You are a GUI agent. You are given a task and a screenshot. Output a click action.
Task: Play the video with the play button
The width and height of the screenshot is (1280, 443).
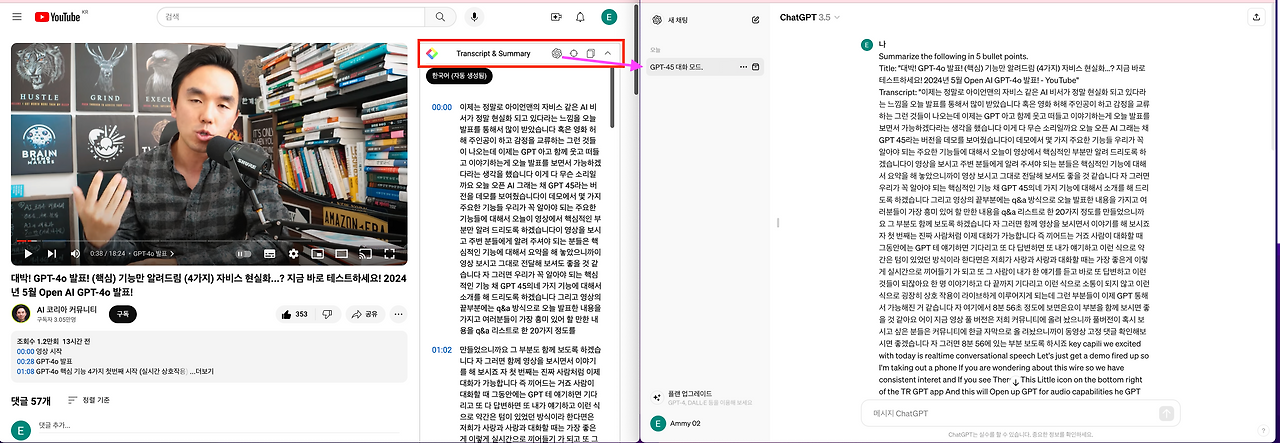tap(27, 254)
